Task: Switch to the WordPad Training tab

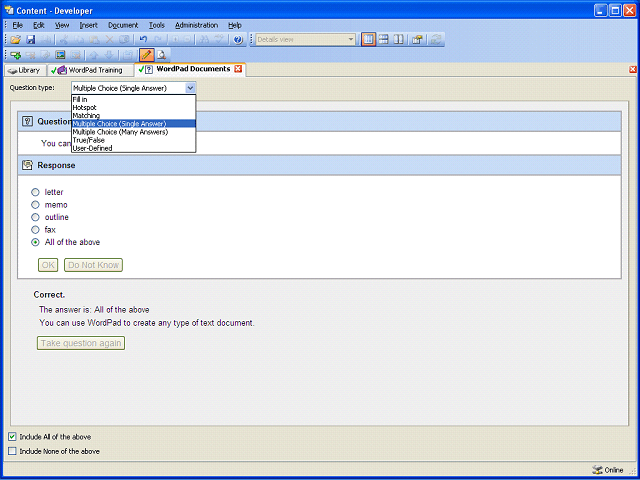Action: click(x=90, y=70)
